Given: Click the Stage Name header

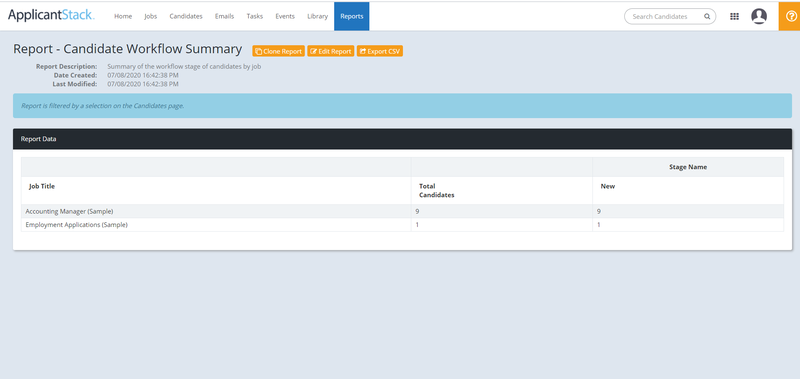Looking at the screenshot, I should 688,167.
